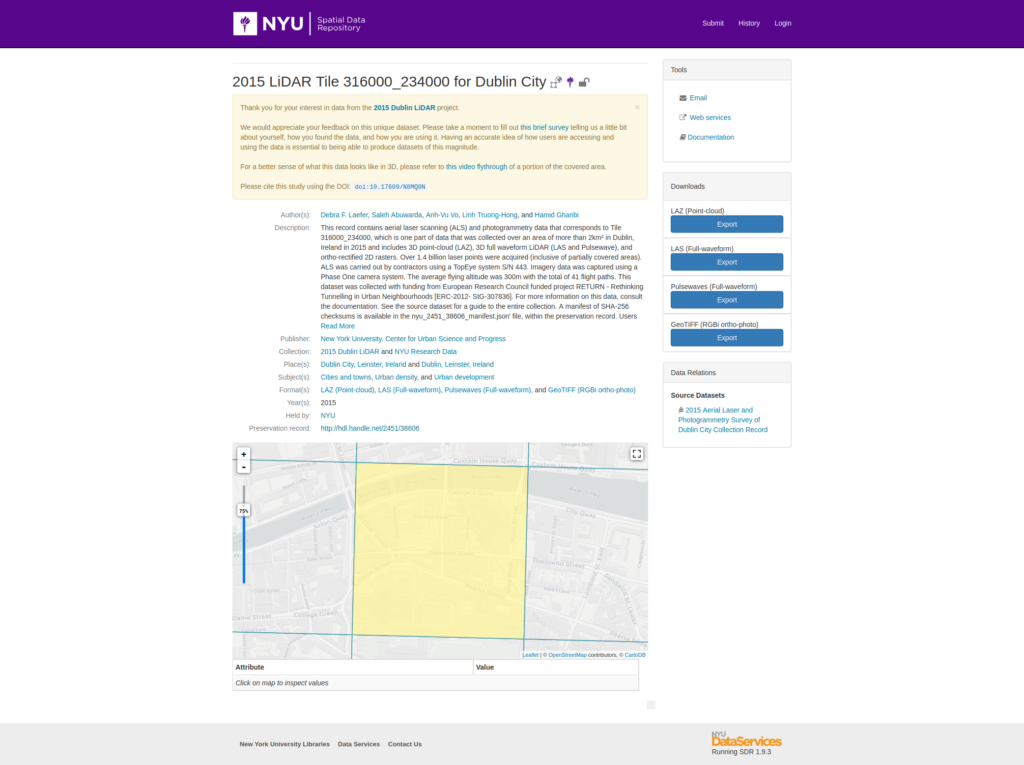Export the LAS (Full-waveform) download

[x=727, y=262]
